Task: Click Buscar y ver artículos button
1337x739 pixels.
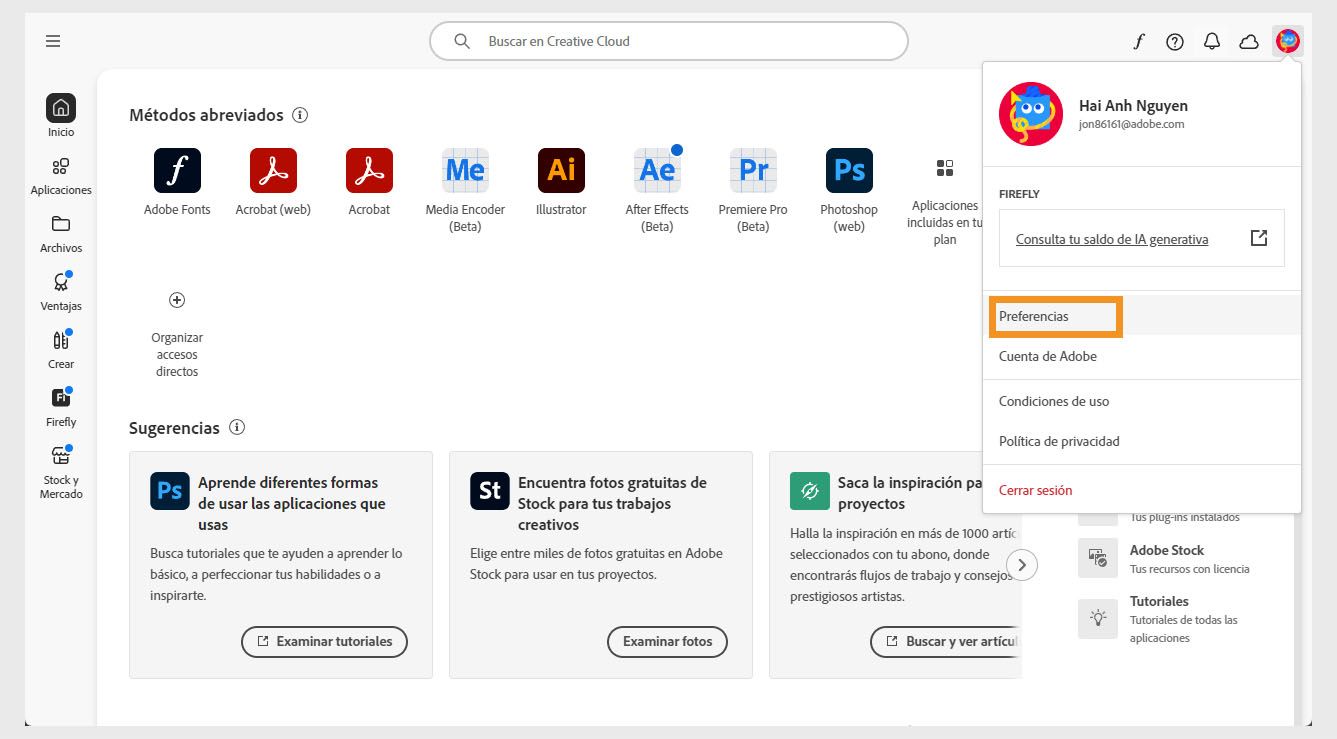Action: coord(946,641)
